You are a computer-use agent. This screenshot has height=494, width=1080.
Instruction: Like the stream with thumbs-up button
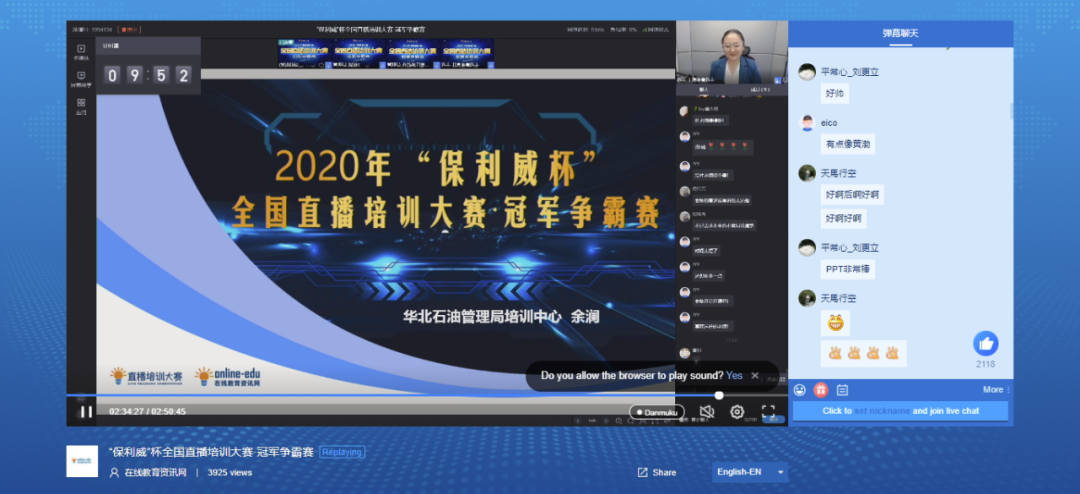[x=986, y=343]
